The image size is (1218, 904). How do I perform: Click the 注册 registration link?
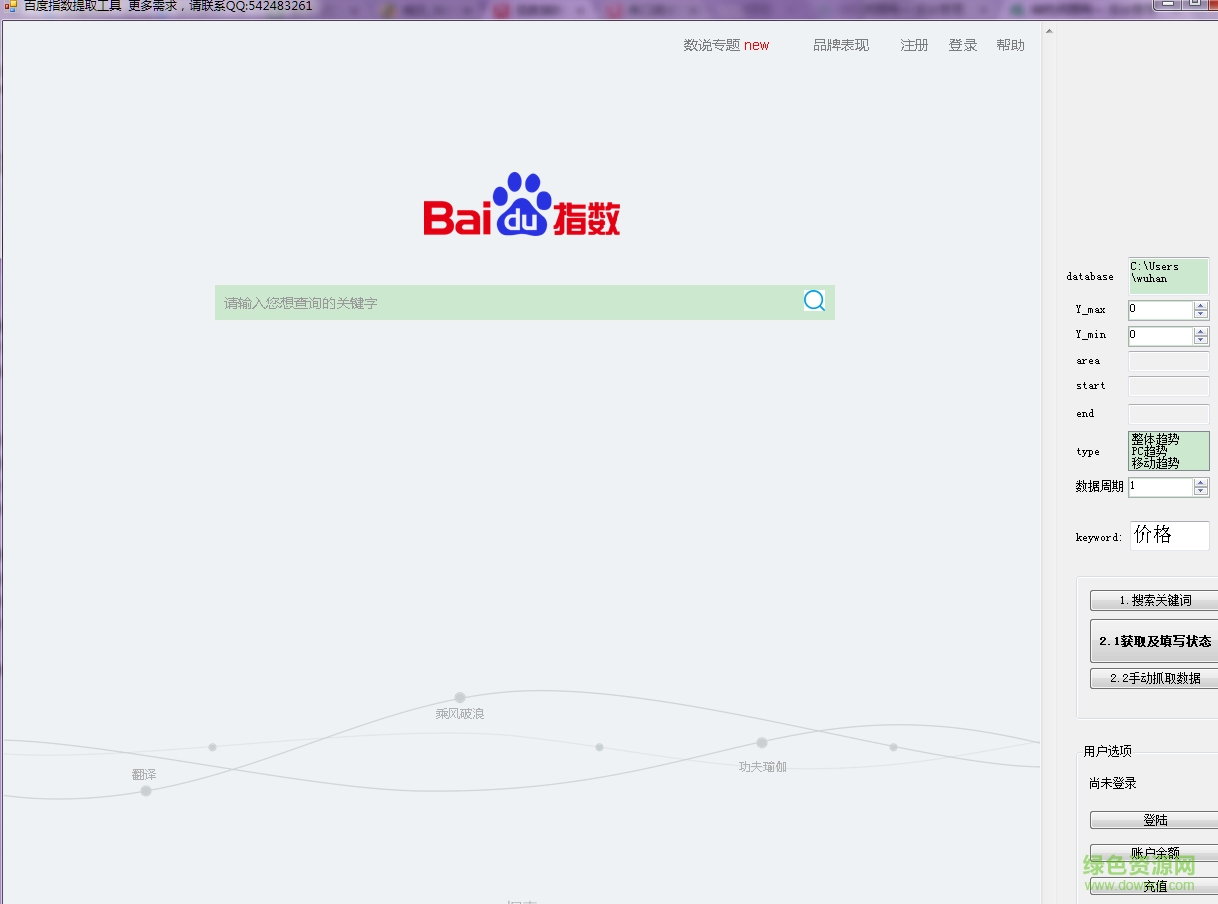point(913,45)
